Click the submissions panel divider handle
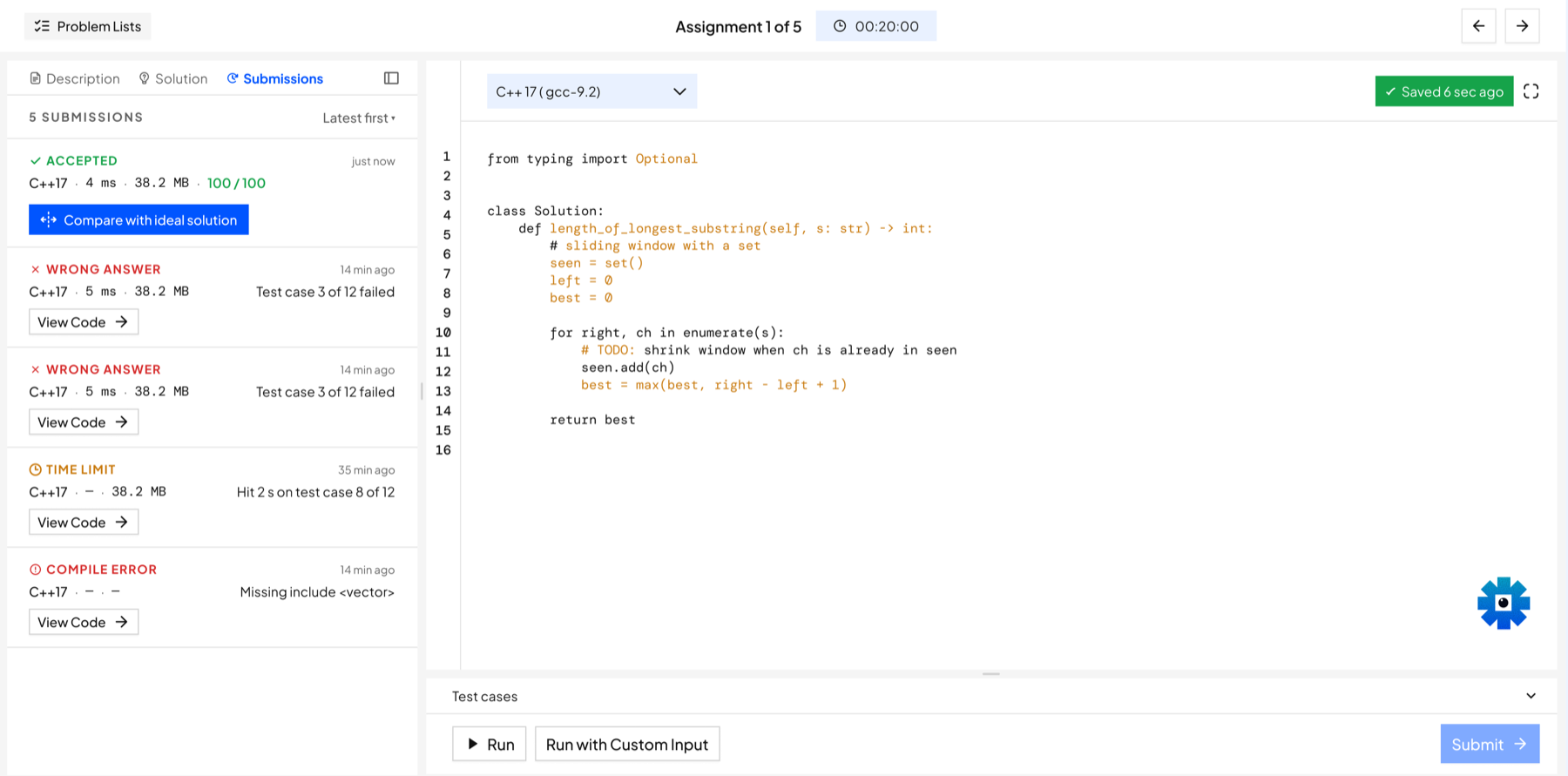The image size is (1568, 776). 422,391
